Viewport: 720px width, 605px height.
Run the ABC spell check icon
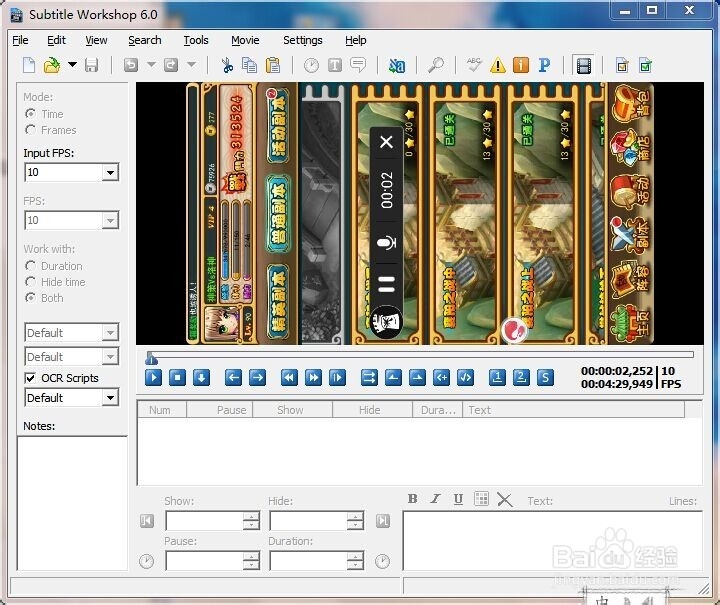[x=474, y=65]
